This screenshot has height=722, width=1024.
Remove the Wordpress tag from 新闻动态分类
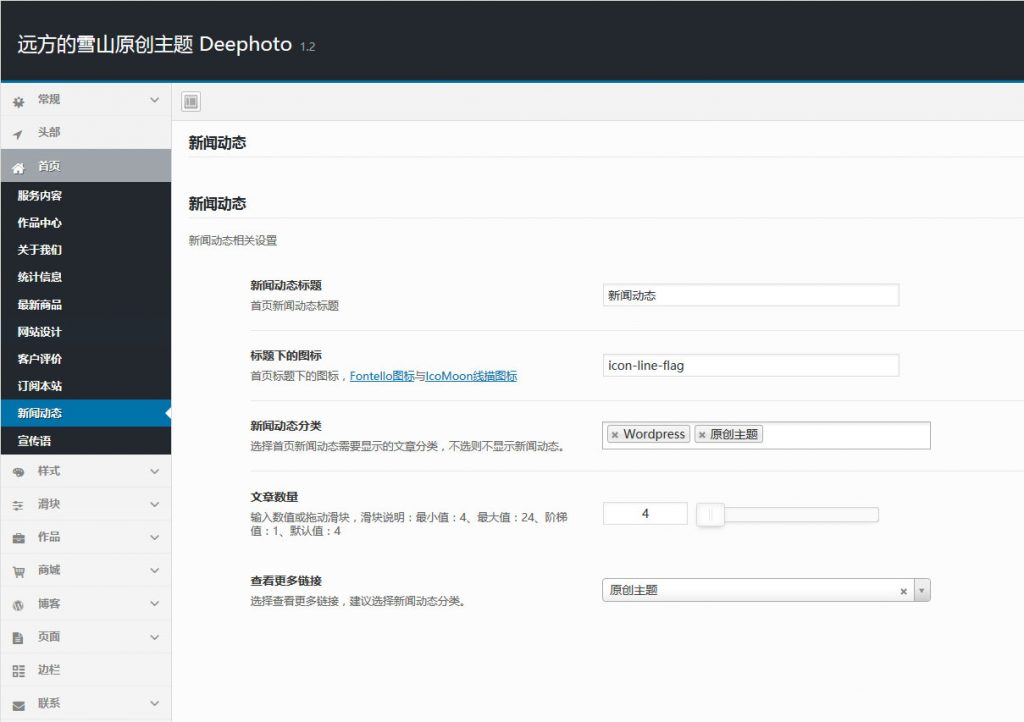(x=614, y=434)
